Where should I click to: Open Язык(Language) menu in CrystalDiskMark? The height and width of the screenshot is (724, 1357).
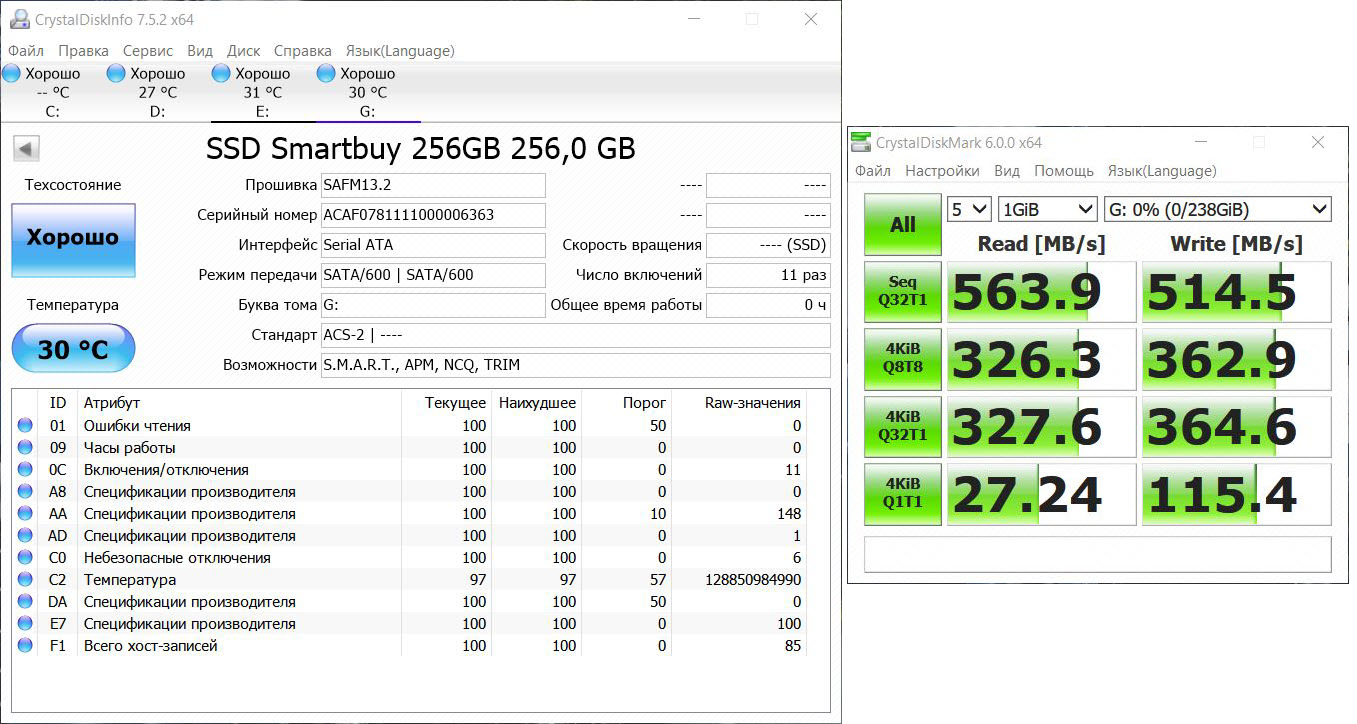[x=1162, y=171]
